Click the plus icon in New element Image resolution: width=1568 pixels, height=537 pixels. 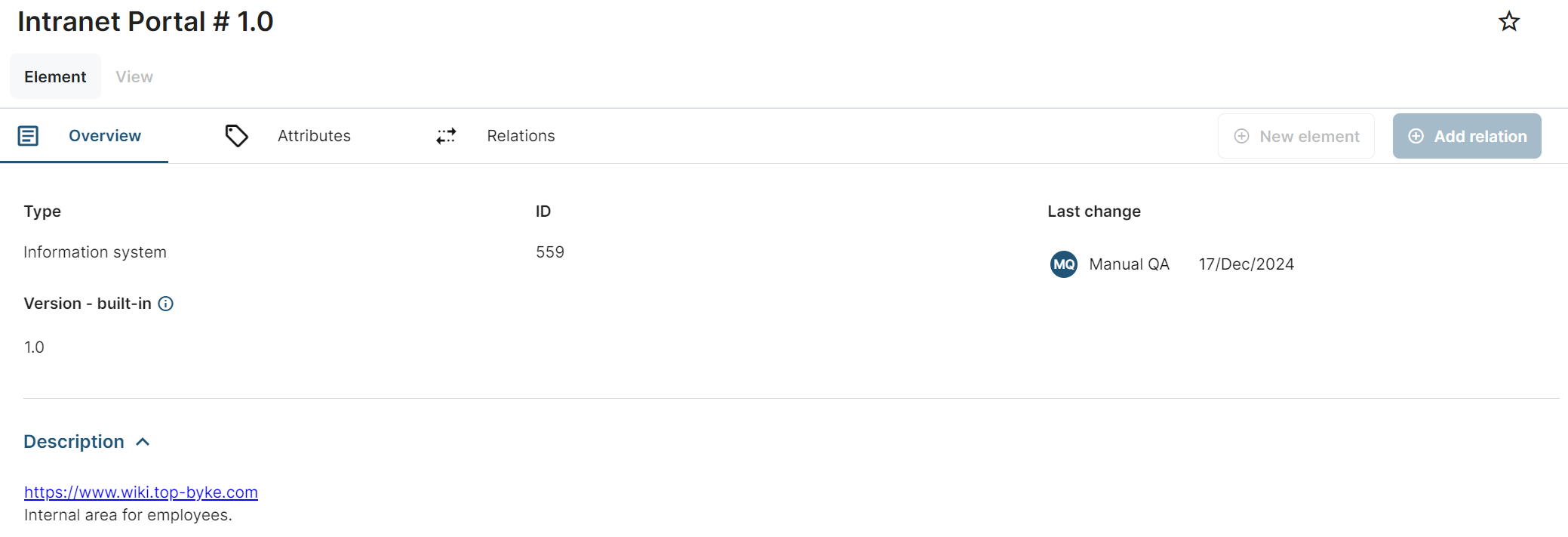1241,136
